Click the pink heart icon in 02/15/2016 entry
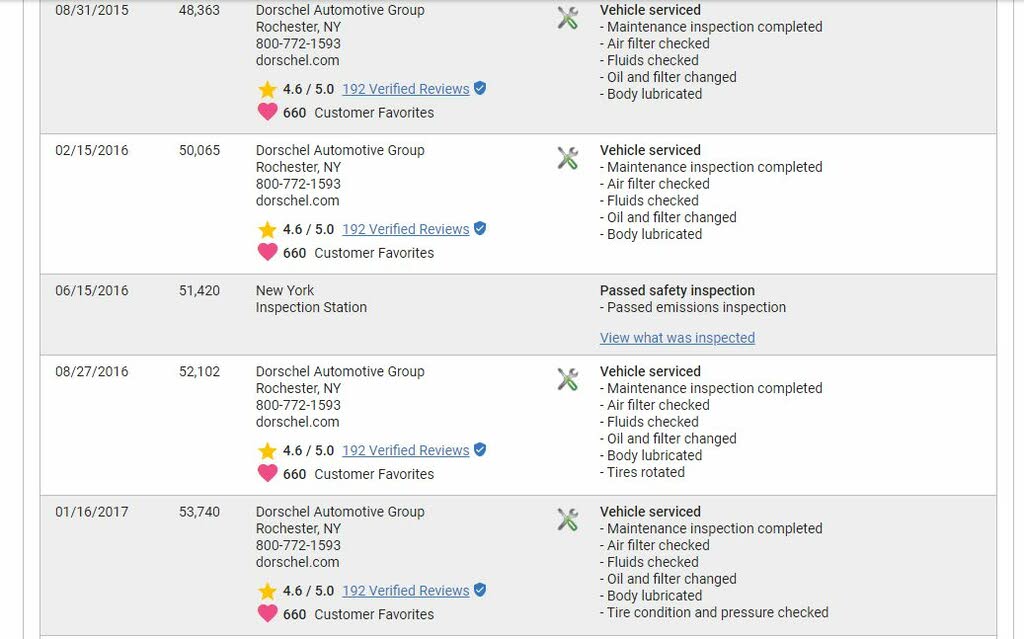 (267, 252)
